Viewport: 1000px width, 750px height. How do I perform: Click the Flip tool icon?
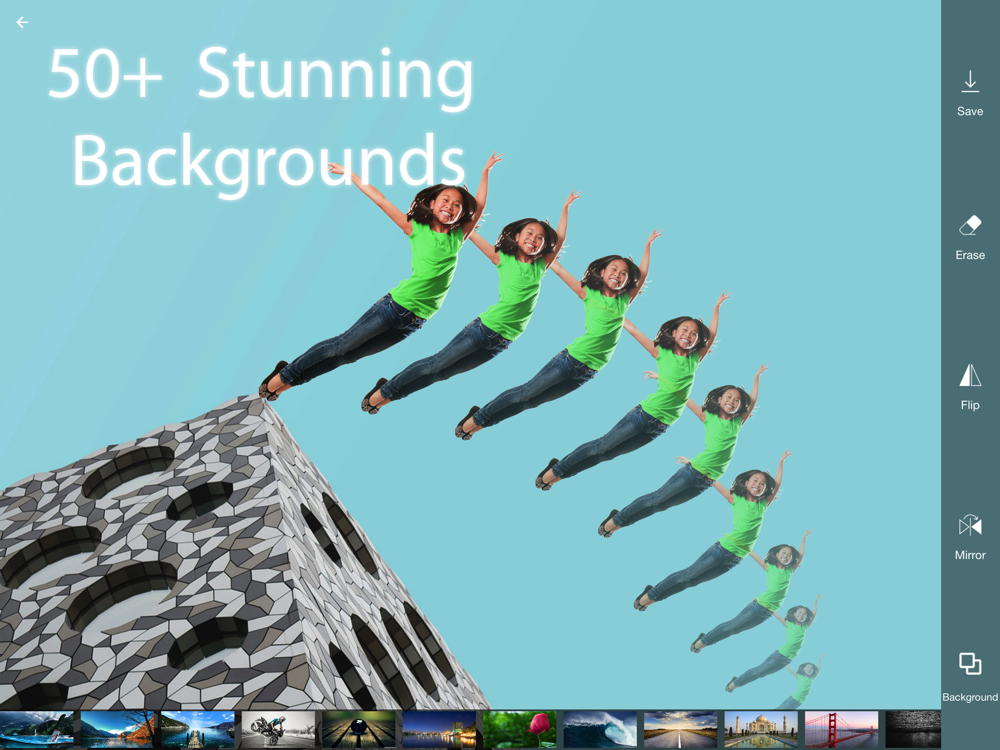pyautogui.click(x=970, y=376)
